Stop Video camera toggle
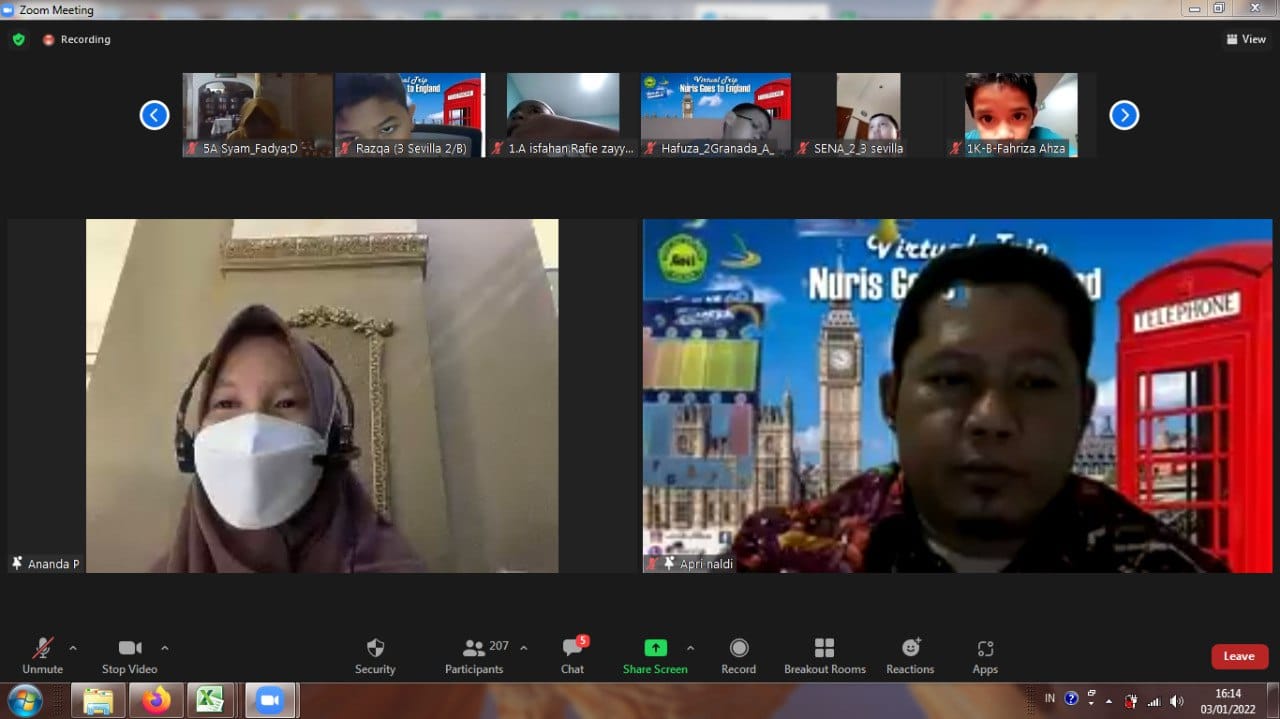This screenshot has height=719, width=1280. click(x=129, y=655)
